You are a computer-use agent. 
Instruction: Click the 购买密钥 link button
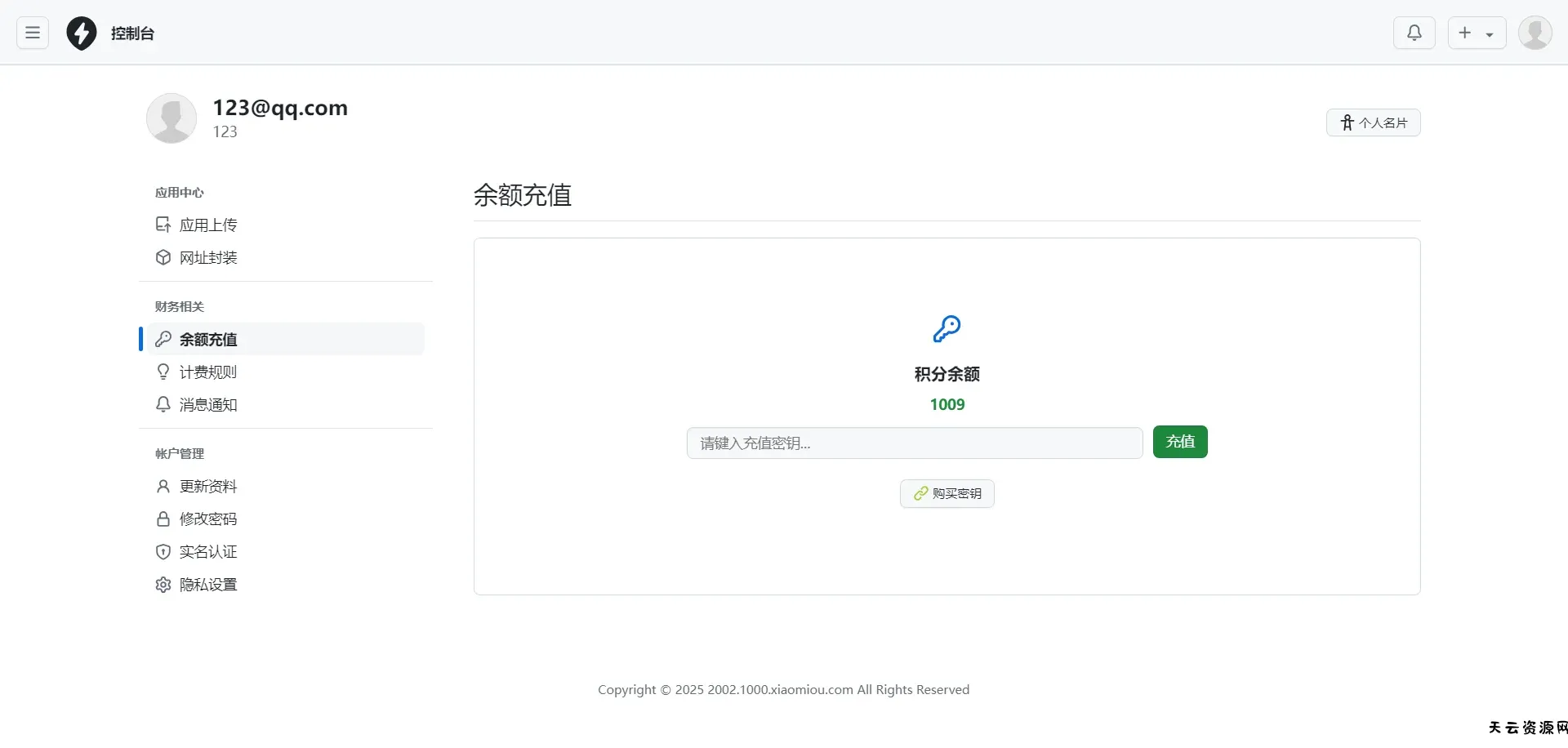(x=947, y=493)
